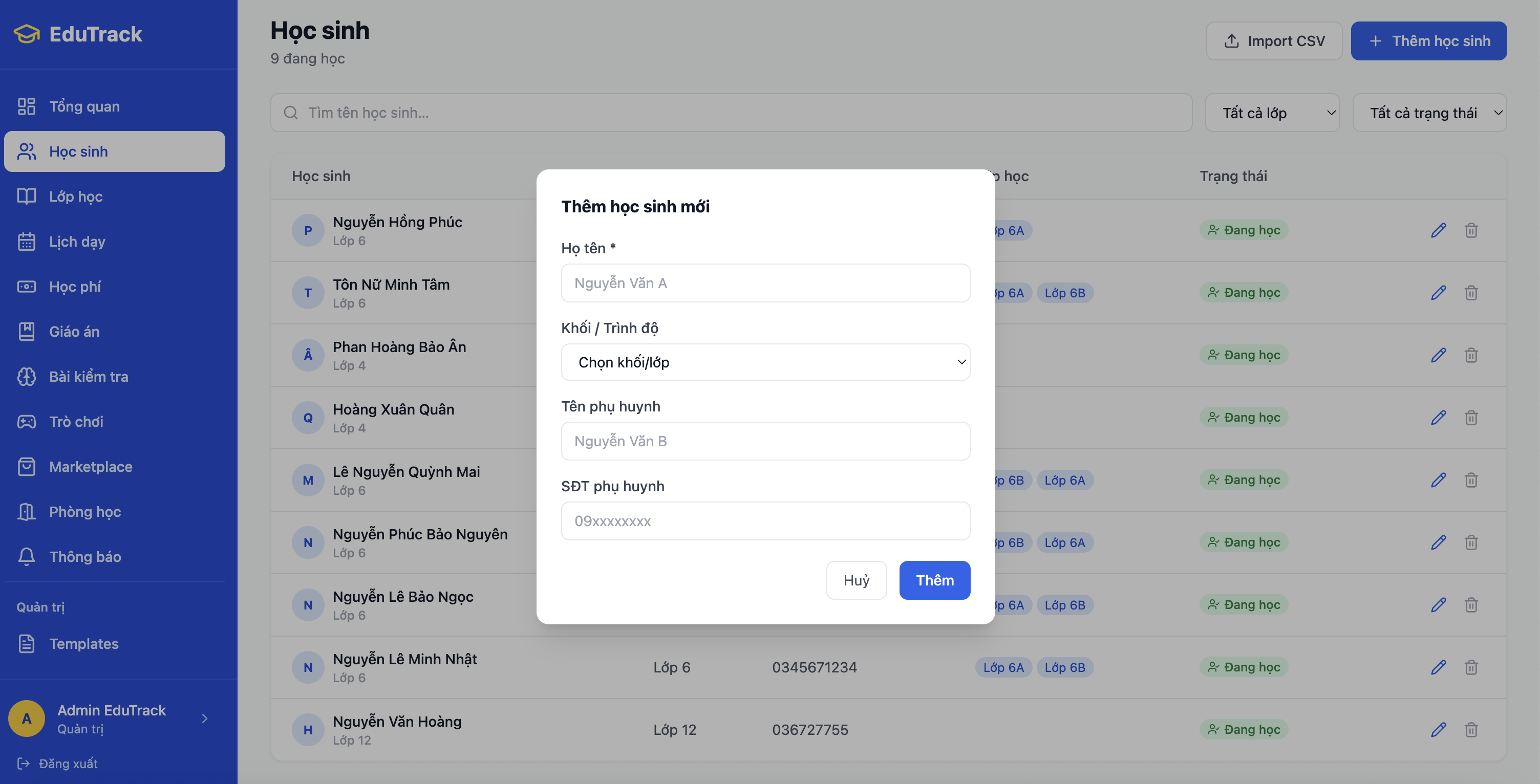Click the Đăng xuất logout icon
This screenshot has height=784, width=1540.
pyautogui.click(x=24, y=763)
